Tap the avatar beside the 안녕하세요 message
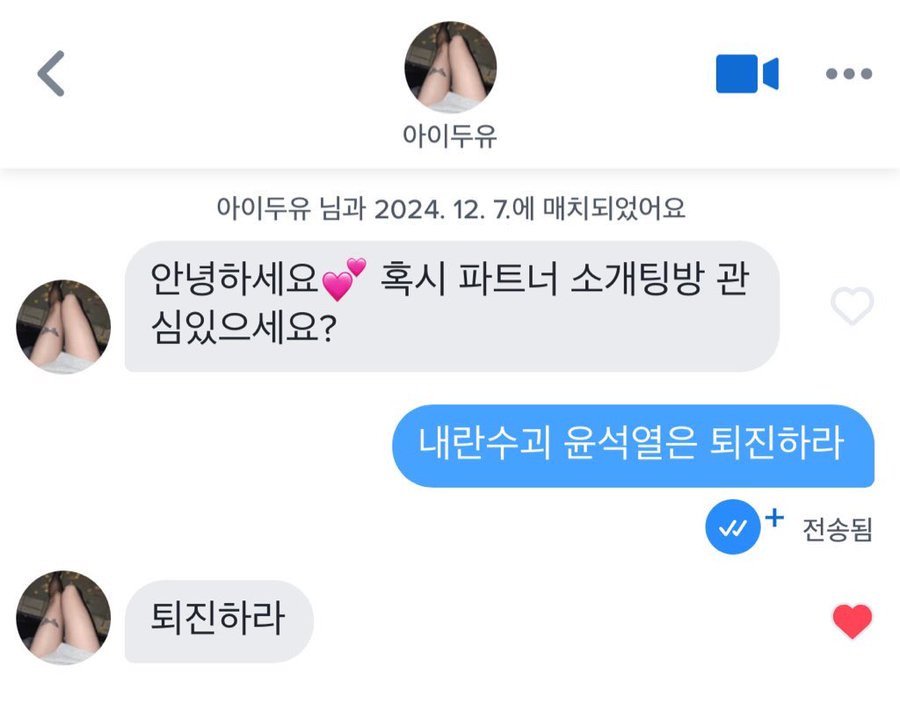Image resolution: width=900 pixels, height=726 pixels. (63, 327)
